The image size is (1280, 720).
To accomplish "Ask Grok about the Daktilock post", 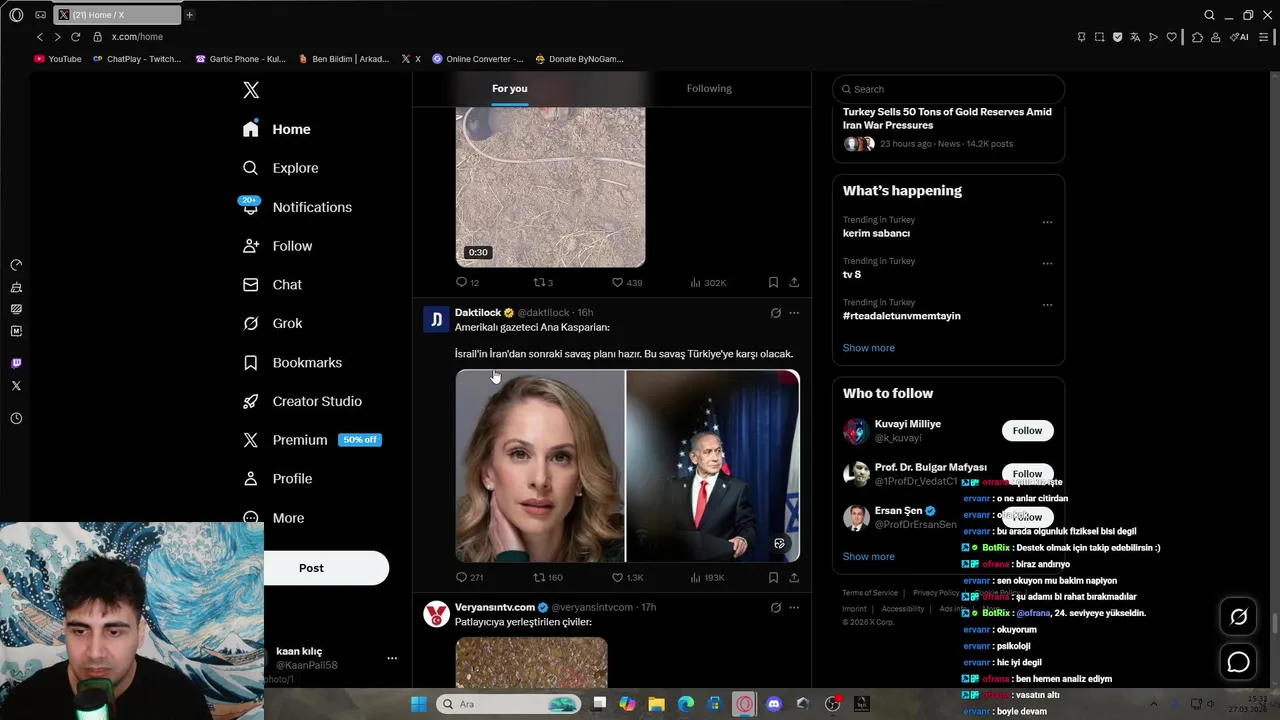I will (x=775, y=313).
